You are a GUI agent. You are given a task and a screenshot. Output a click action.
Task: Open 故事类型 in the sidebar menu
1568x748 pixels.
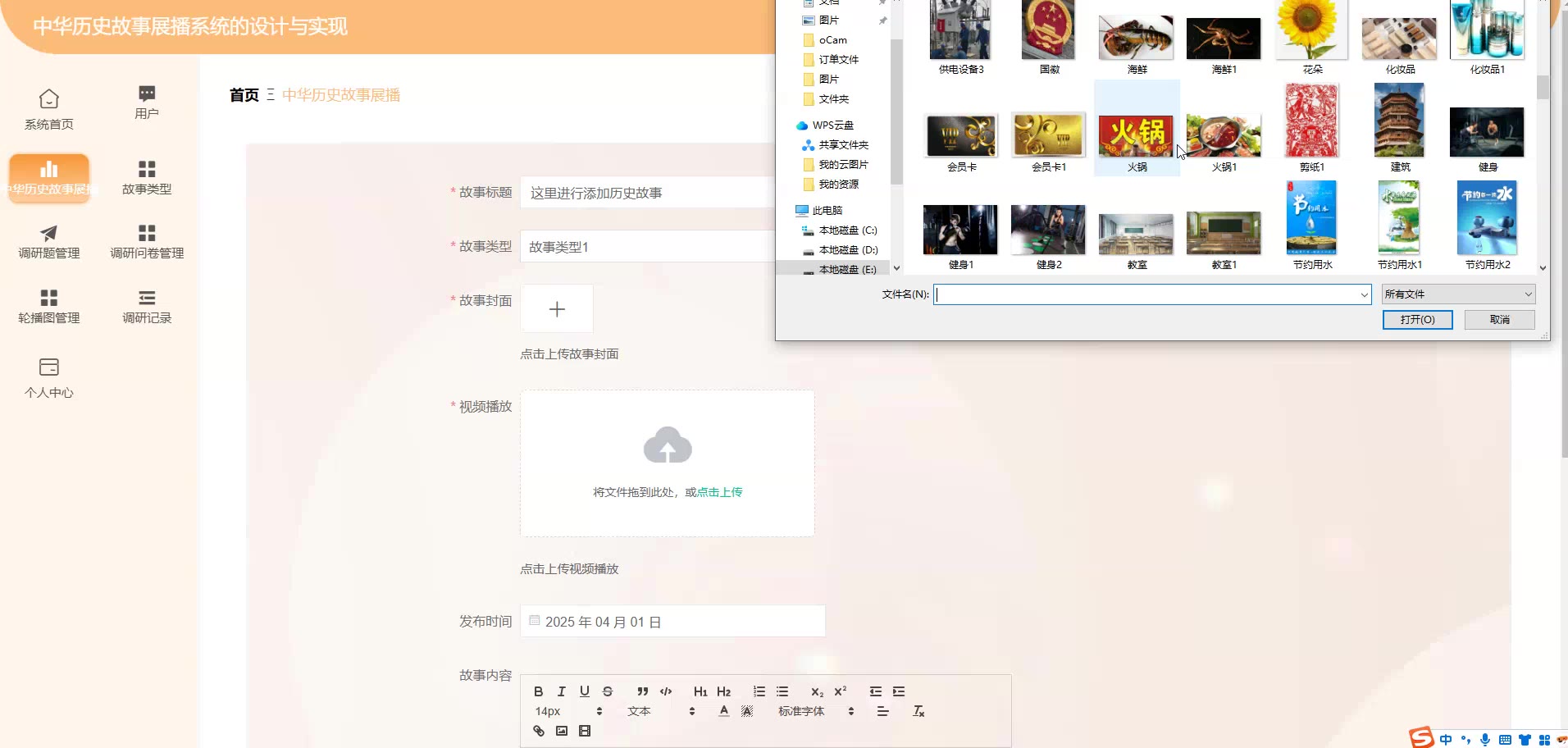[x=147, y=177]
